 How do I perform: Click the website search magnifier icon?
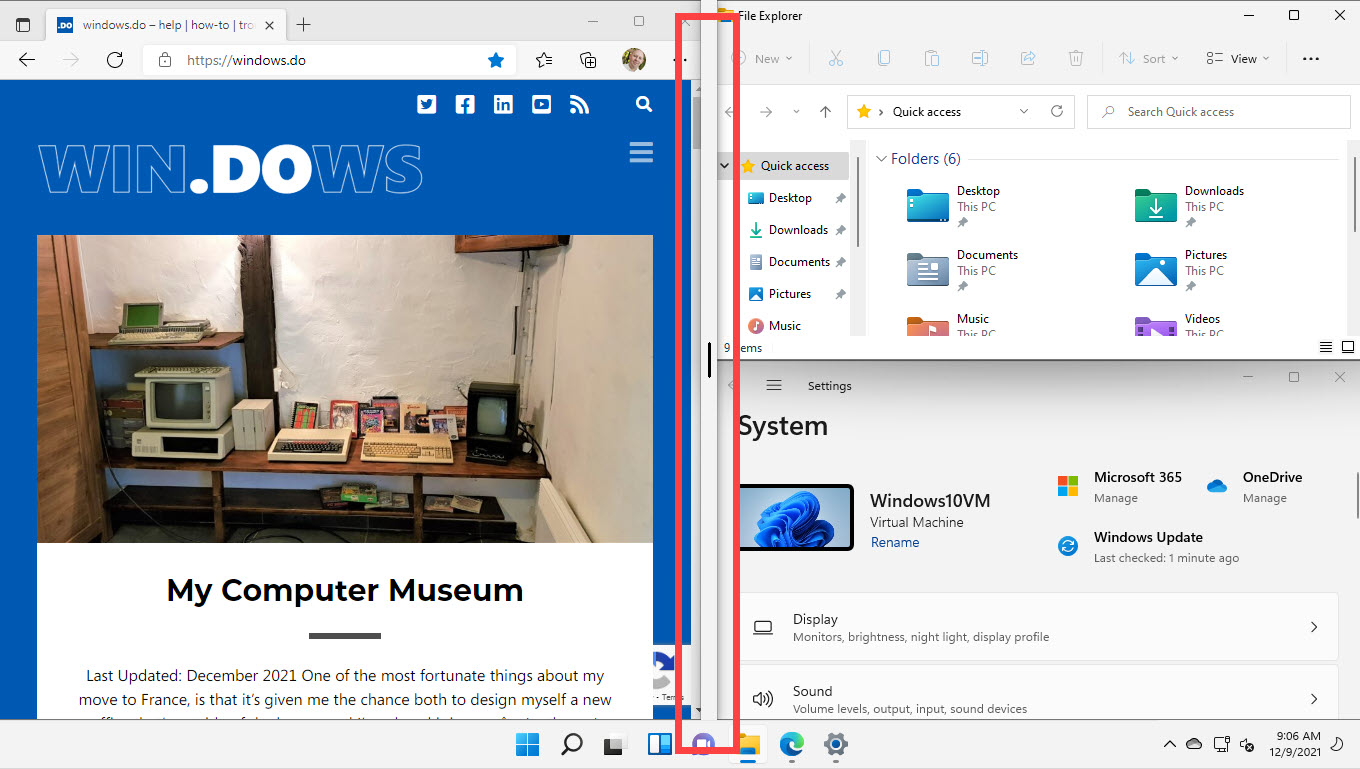[x=644, y=104]
